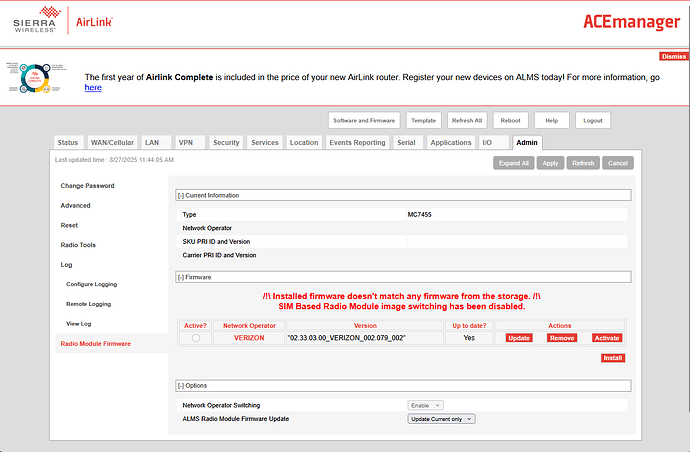Select the Location tab
690x452 pixels.
click(304, 143)
